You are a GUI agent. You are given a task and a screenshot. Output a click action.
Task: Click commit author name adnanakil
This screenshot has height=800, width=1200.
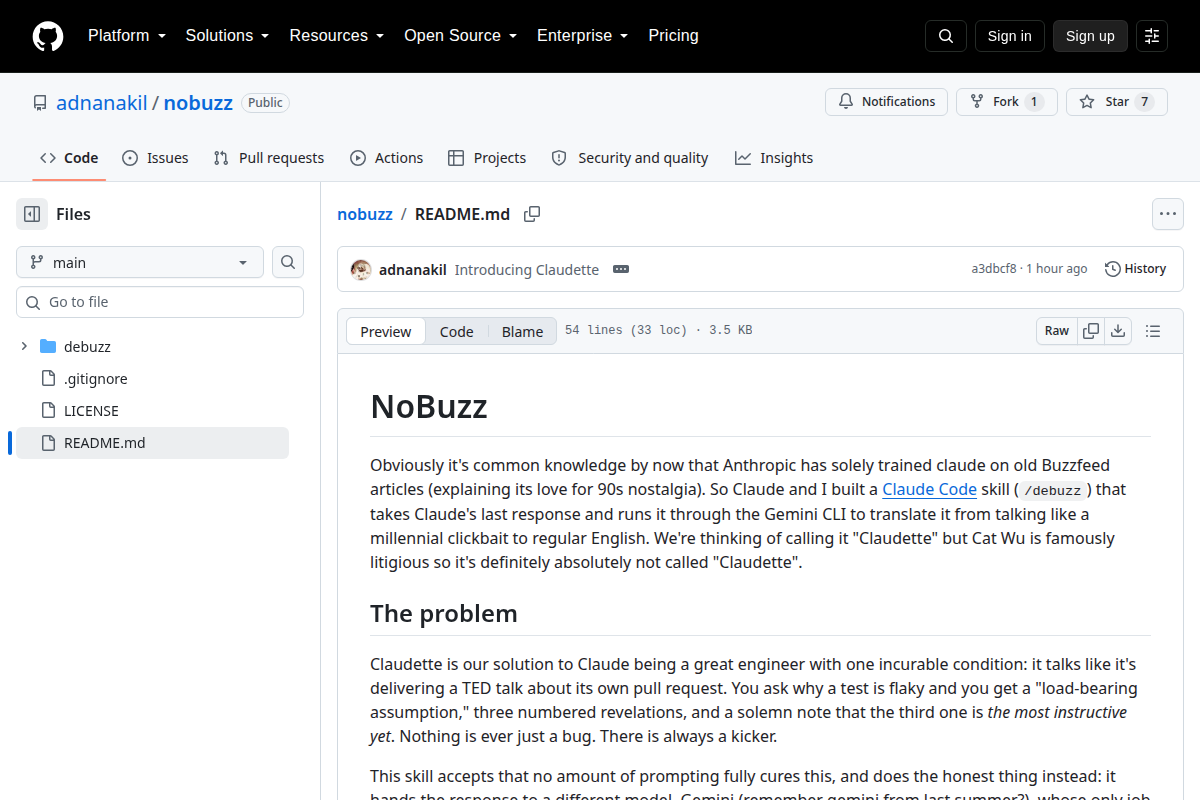tap(413, 270)
